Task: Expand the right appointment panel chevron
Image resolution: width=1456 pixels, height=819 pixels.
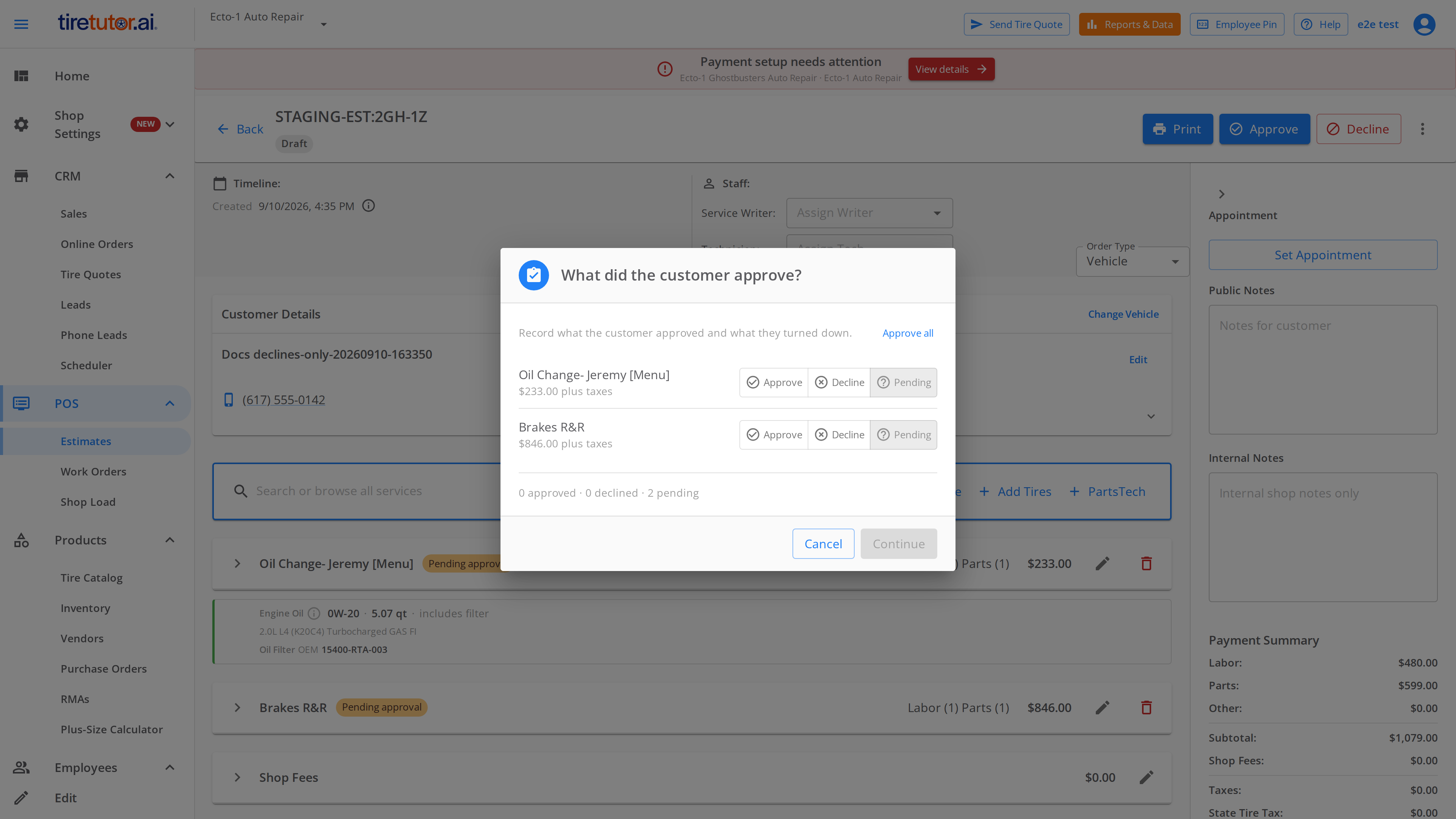Action: pos(1221,194)
